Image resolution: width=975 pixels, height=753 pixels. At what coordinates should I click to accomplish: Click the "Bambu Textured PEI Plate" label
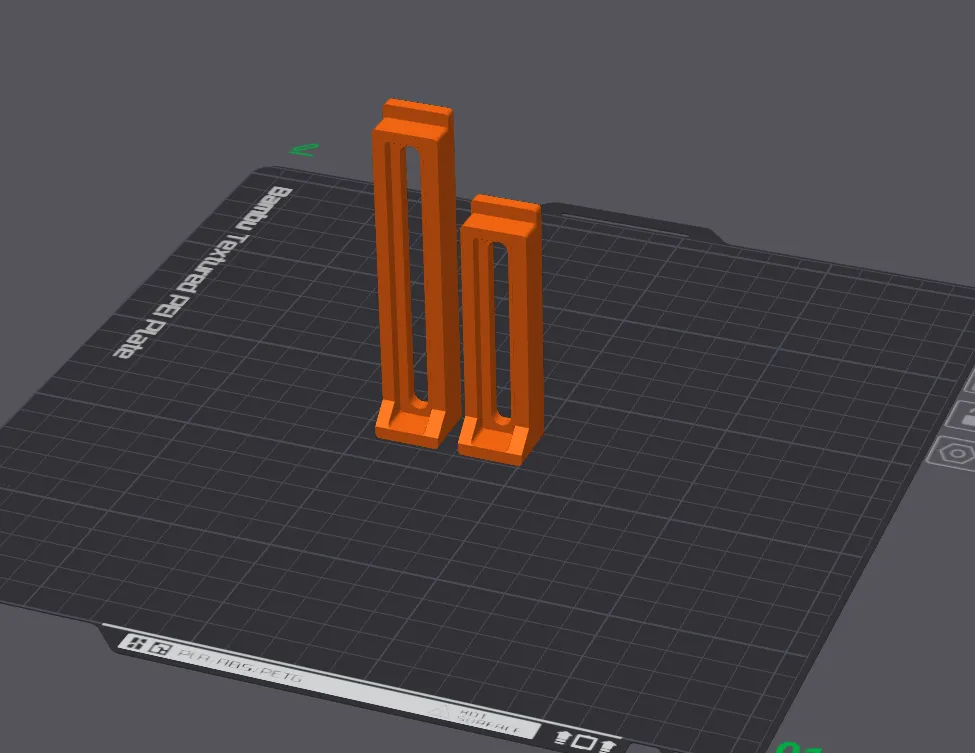coord(202,270)
